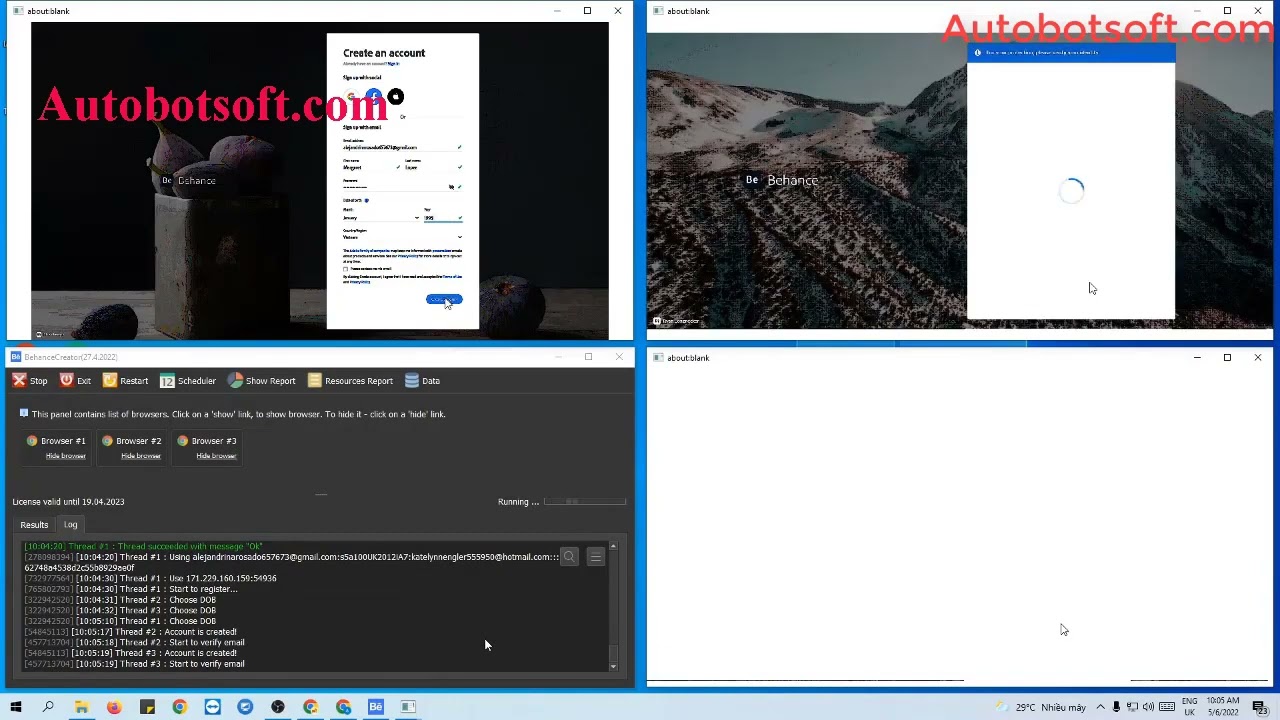Open Show Report
This screenshot has height=720, width=1280.
pos(261,380)
